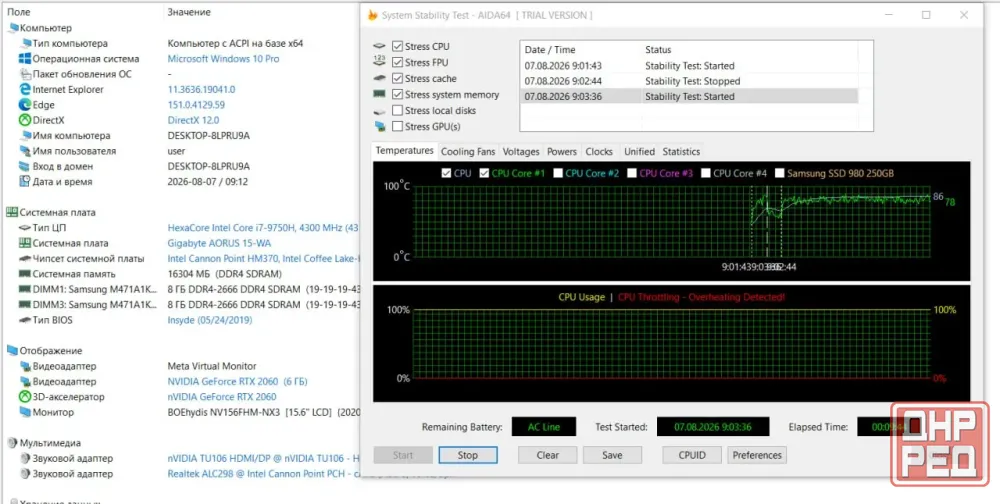
Task: Open the Unified tab
Action: pos(639,152)
